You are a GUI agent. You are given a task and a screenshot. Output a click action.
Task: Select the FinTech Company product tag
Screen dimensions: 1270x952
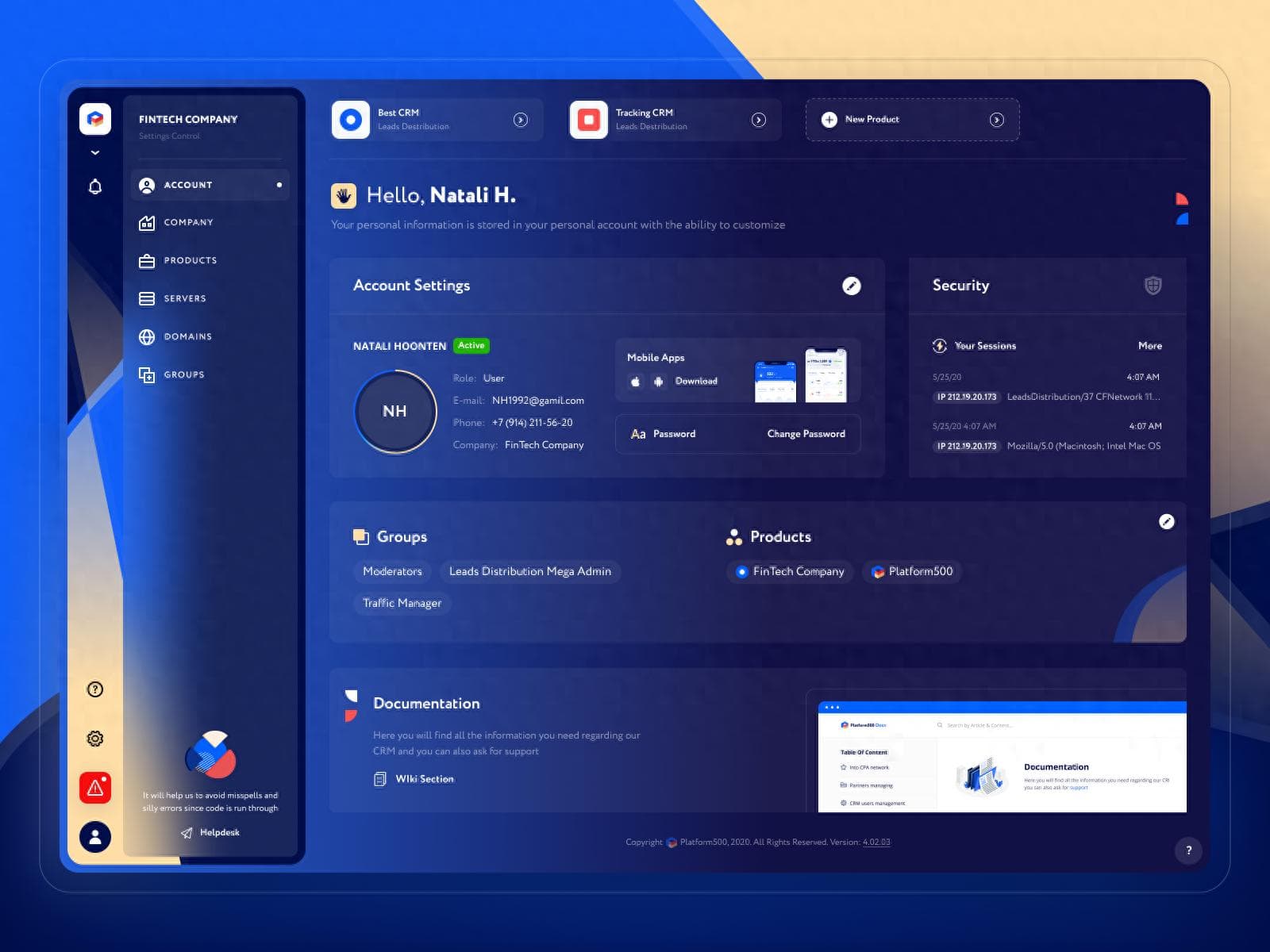790,571
